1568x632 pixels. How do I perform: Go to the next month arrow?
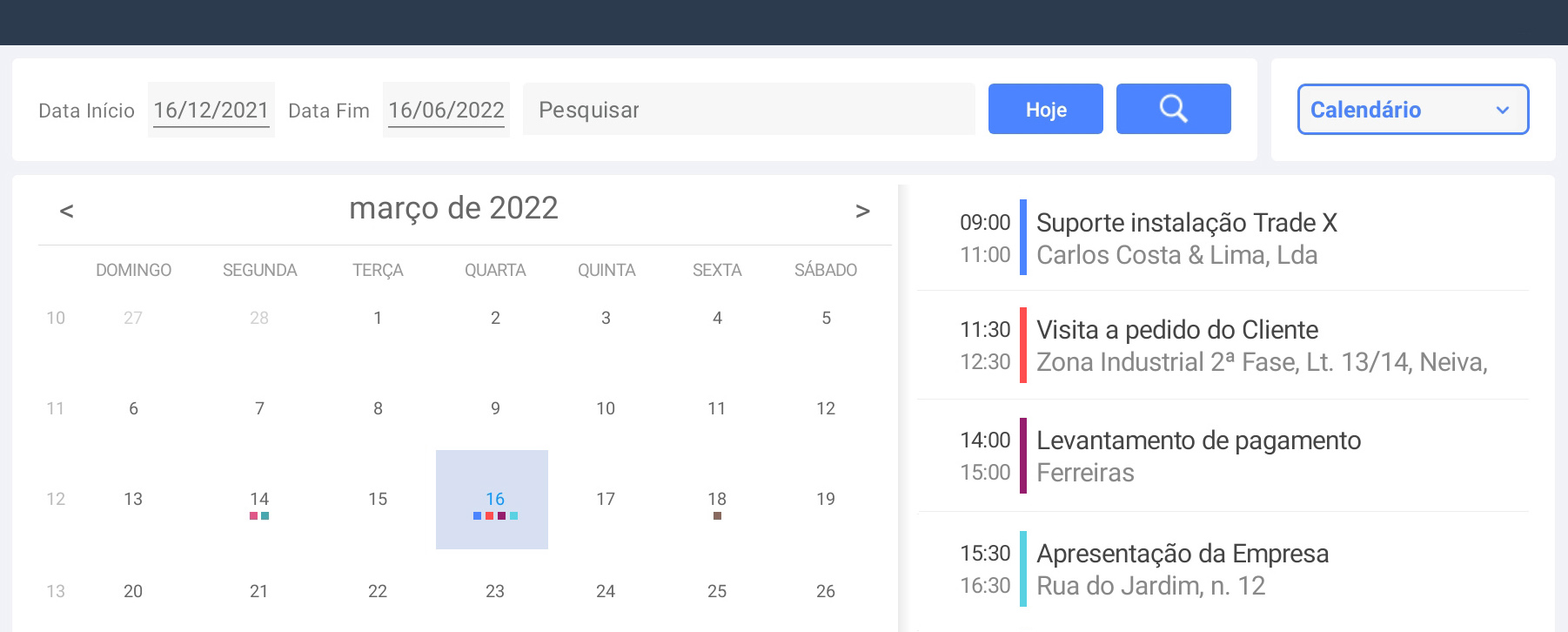(862, 211)
